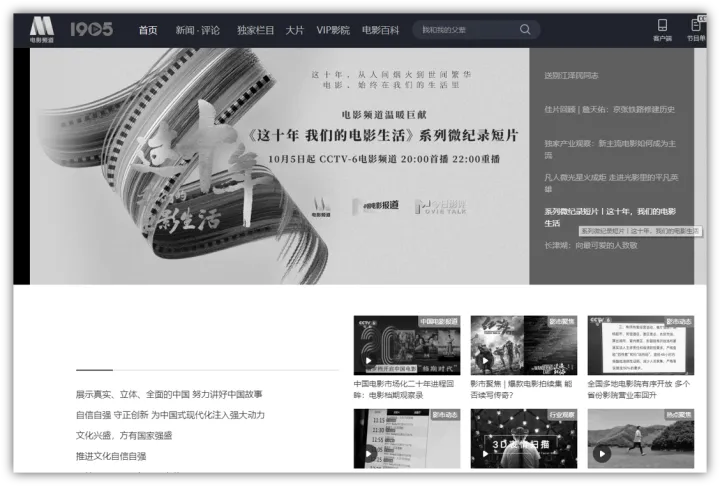Click the 中国电影报道 tag on thumbnail
720x486 pixels.
[x=439, y=322]
